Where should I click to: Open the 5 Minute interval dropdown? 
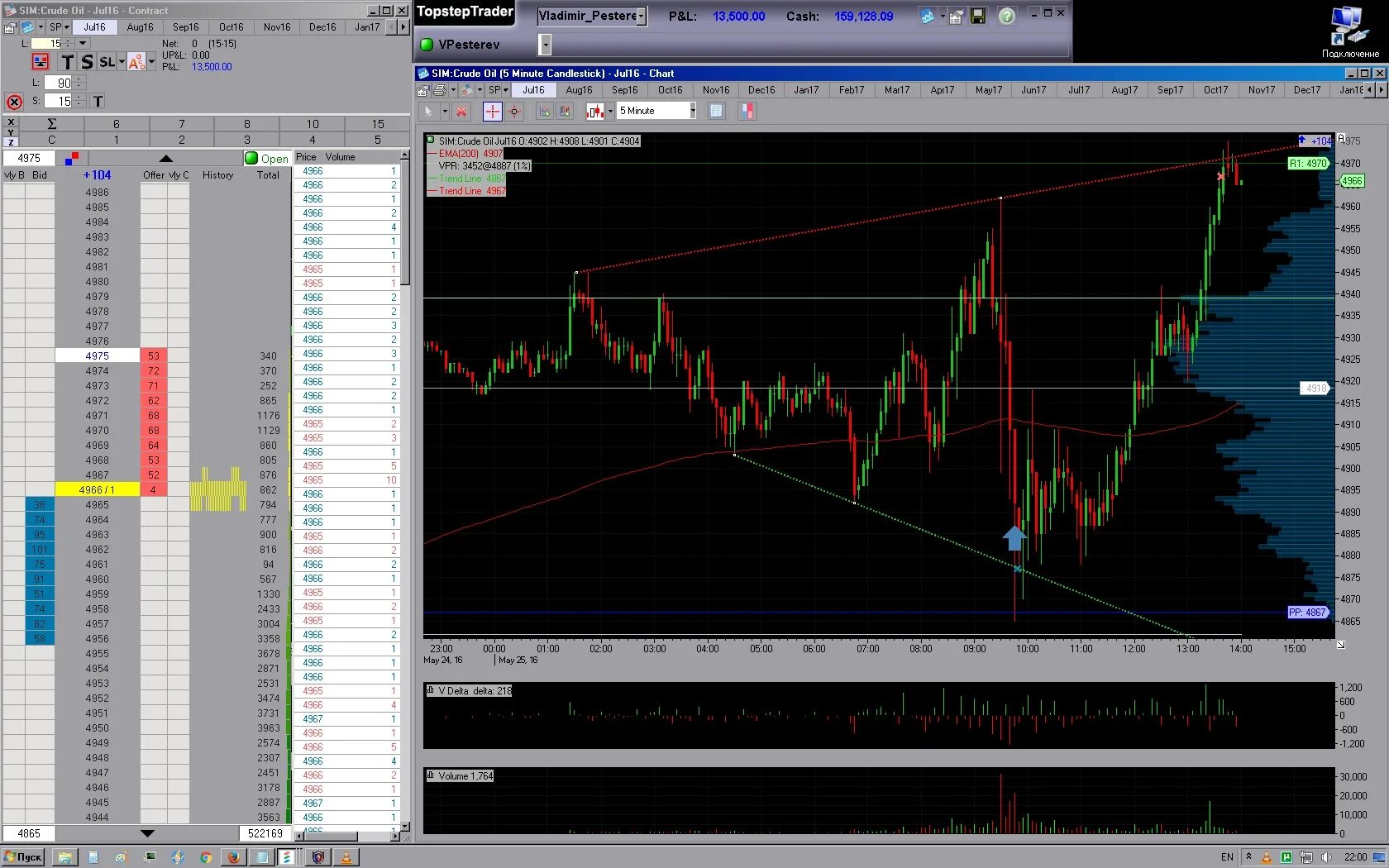pyautogui.click(x=693, y=111)
